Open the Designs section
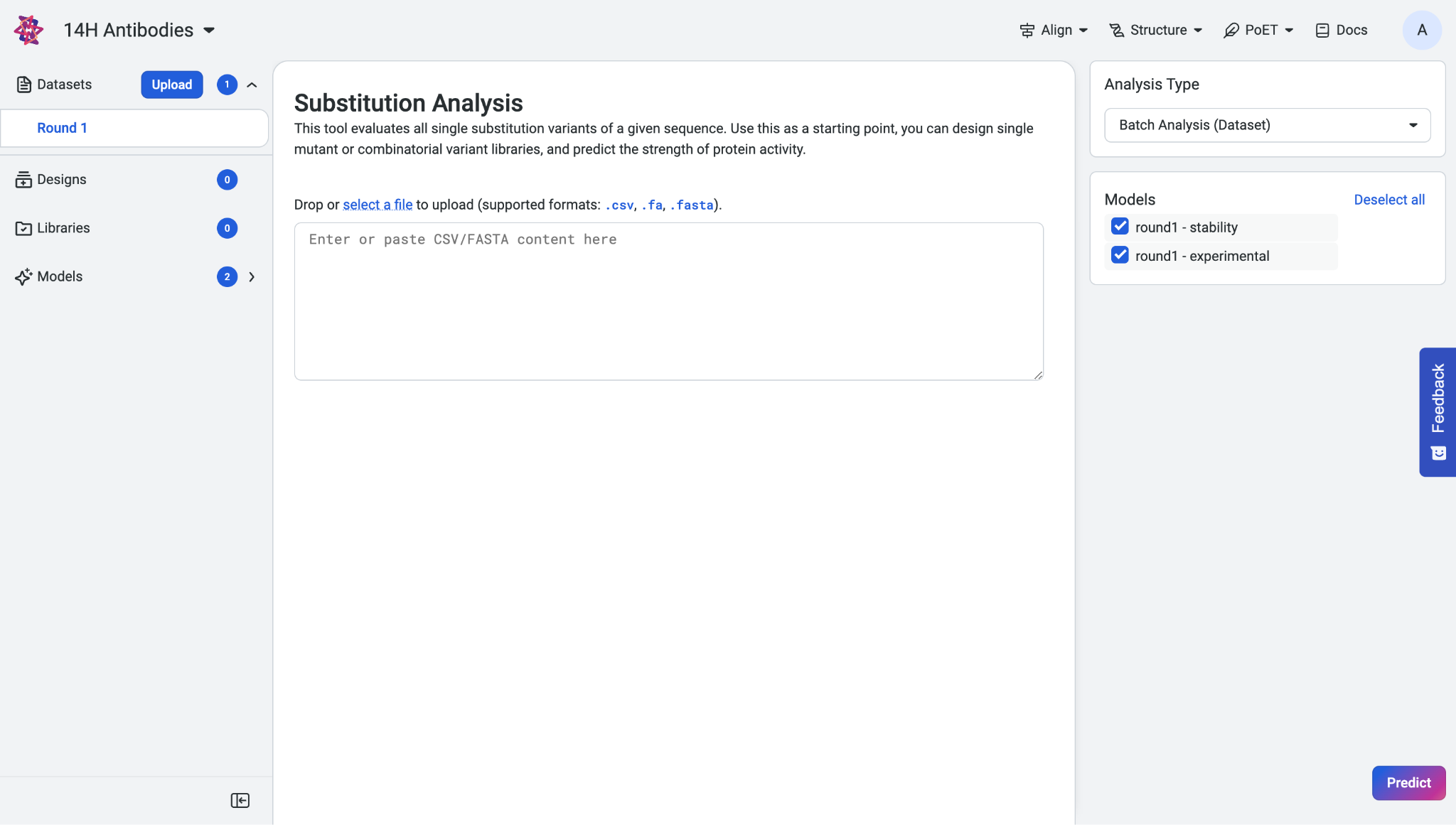1456x825 pixels. click(x=62, y=180)
